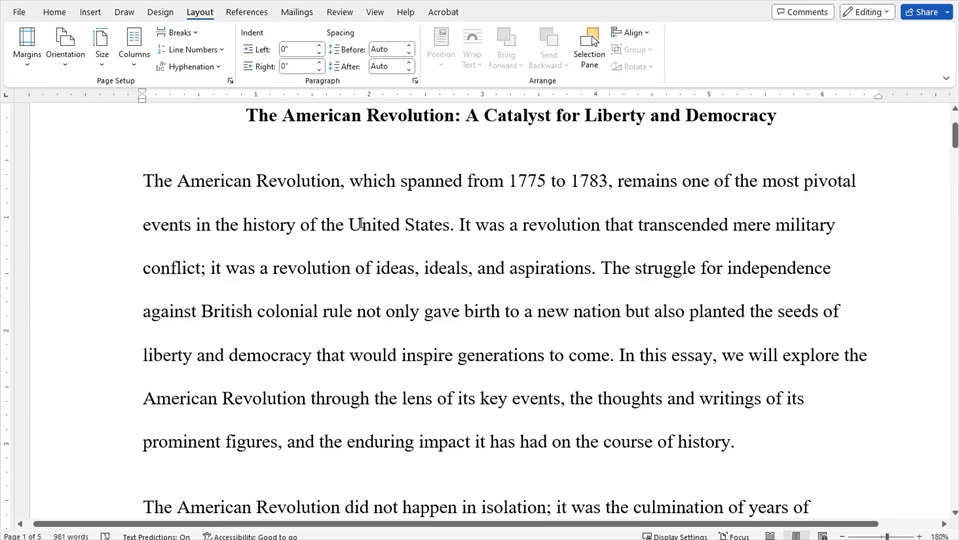Click the zoom slider in status bar

[x=886, y=536]
